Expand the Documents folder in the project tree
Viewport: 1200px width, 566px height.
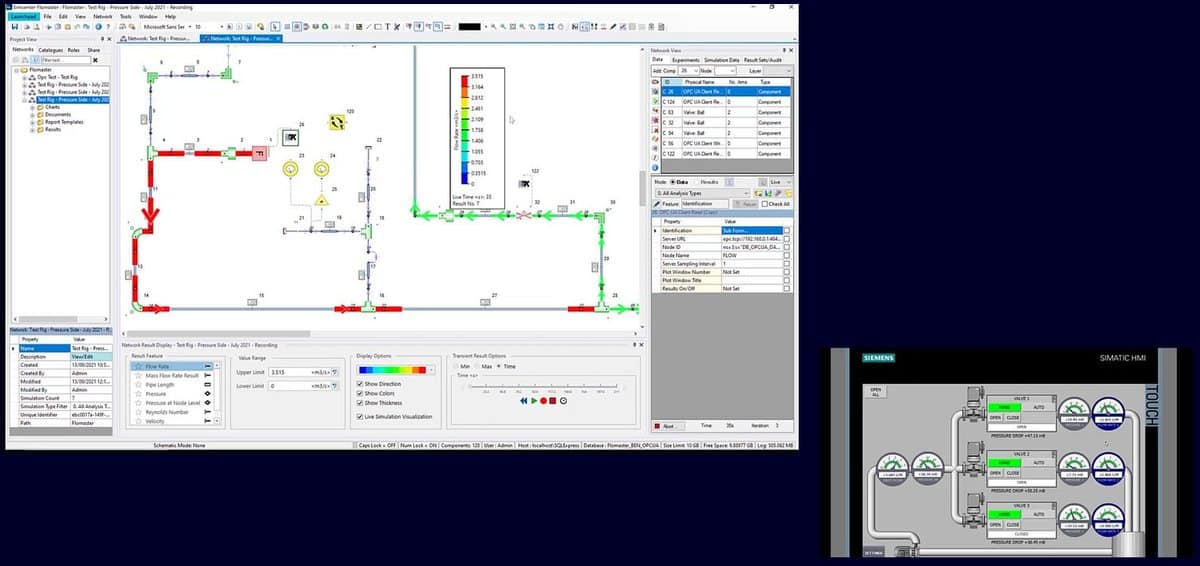32,114
